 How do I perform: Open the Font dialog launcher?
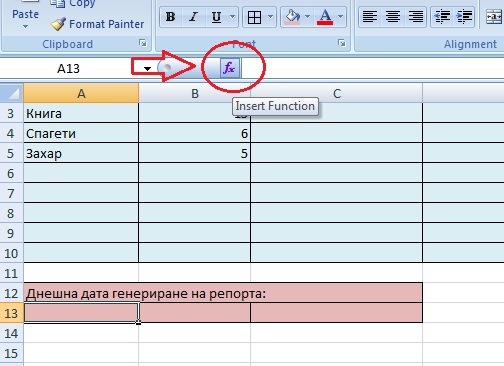pos(341,43)
